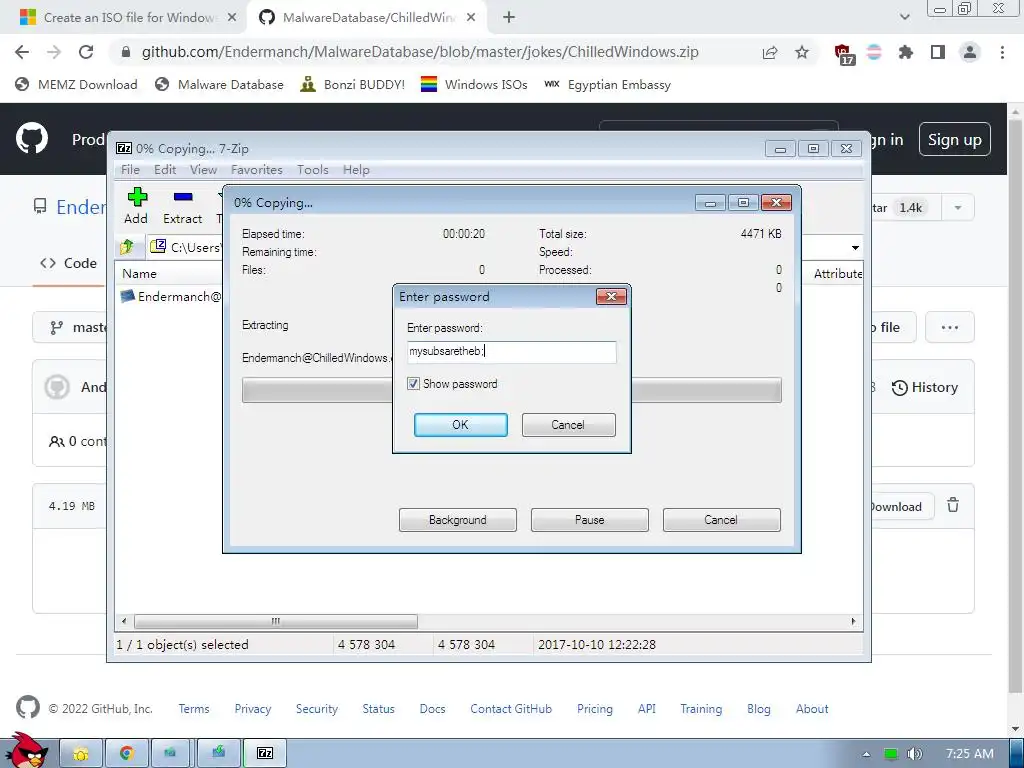Open the MEMZ Download bookmark

[x=76, y=84]
